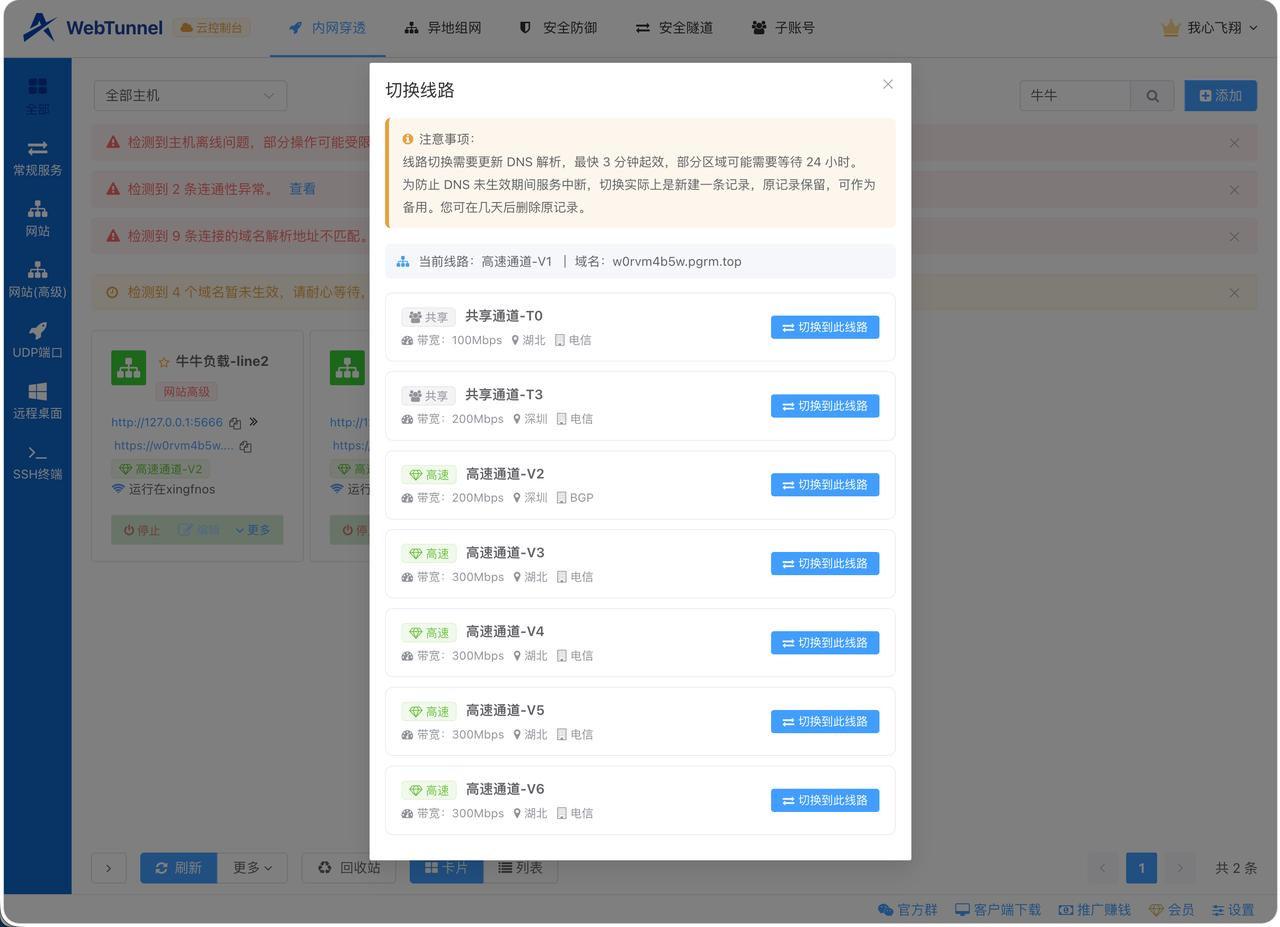The height and width of the screenshot is (927, 1280).
Task: Select page 1 in pagination
Action: [1141, 868]
